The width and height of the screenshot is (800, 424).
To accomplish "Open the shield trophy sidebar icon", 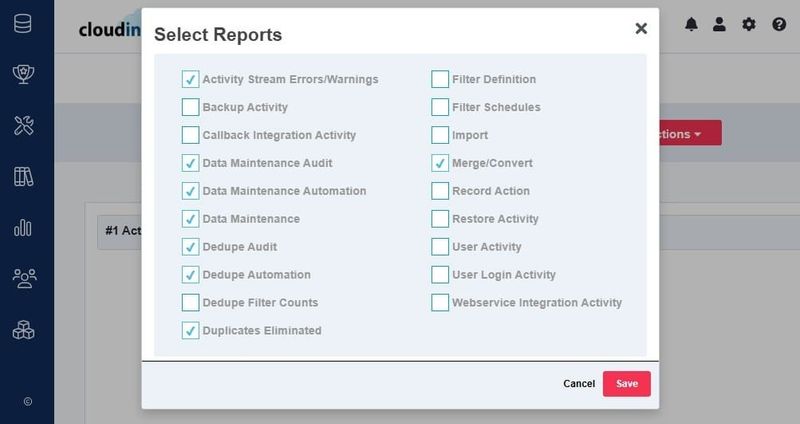I will [x=23, y=74].
